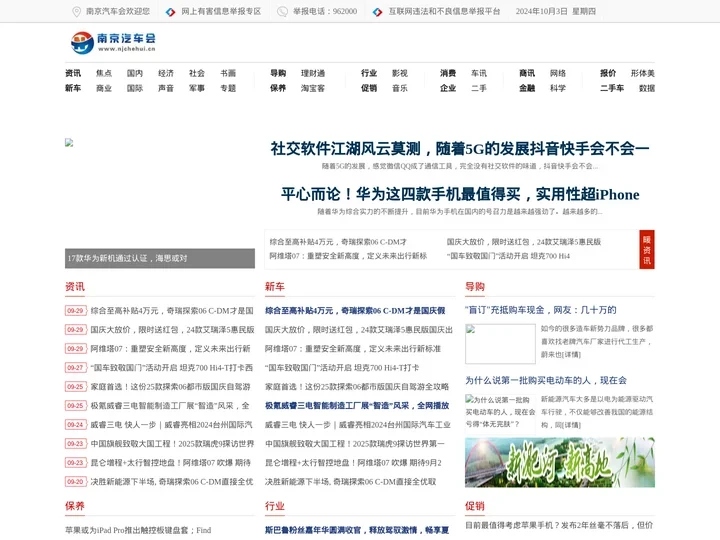Open the 影视 navigation item
The image size is (720, 540).
point(400,73)
